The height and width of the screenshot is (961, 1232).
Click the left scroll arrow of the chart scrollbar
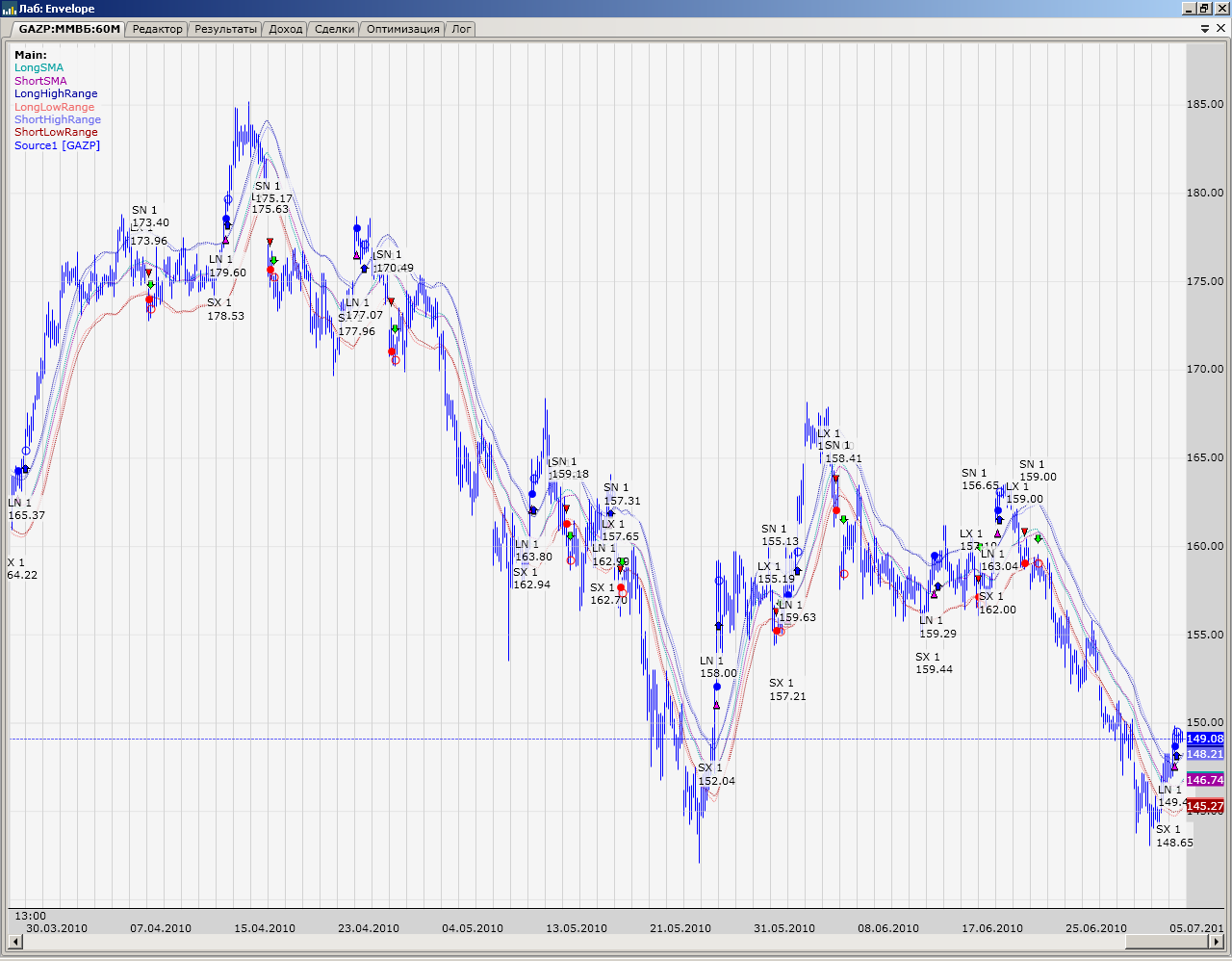coord(15,941)
